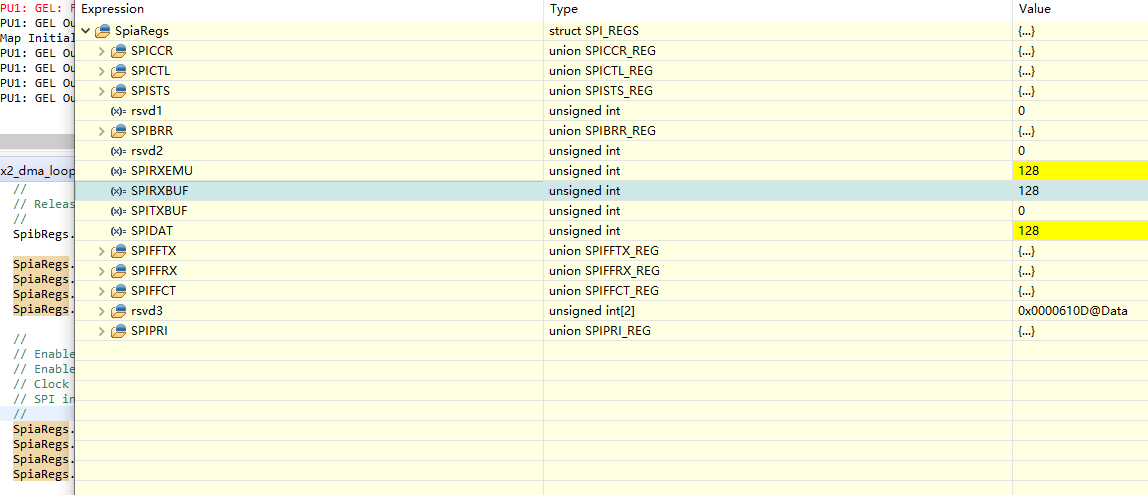Expand the SPIBRR register node

coord(102,131)
